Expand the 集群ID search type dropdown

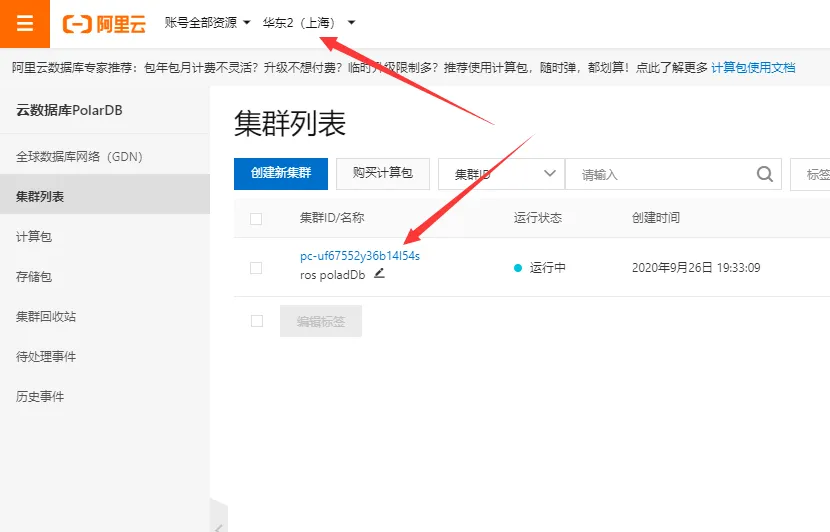[501, 174]
